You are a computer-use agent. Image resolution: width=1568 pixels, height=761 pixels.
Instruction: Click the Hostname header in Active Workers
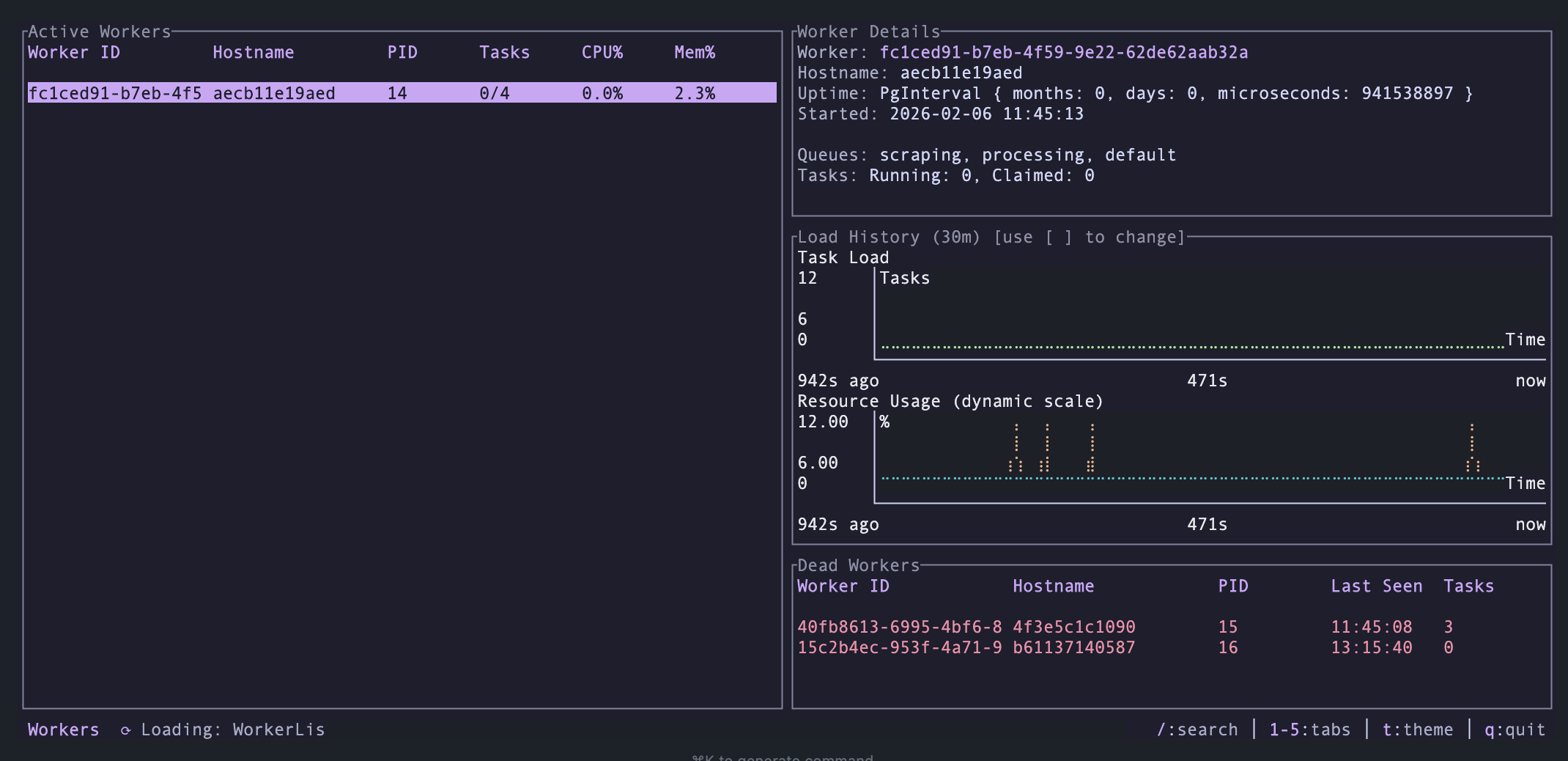253,53
